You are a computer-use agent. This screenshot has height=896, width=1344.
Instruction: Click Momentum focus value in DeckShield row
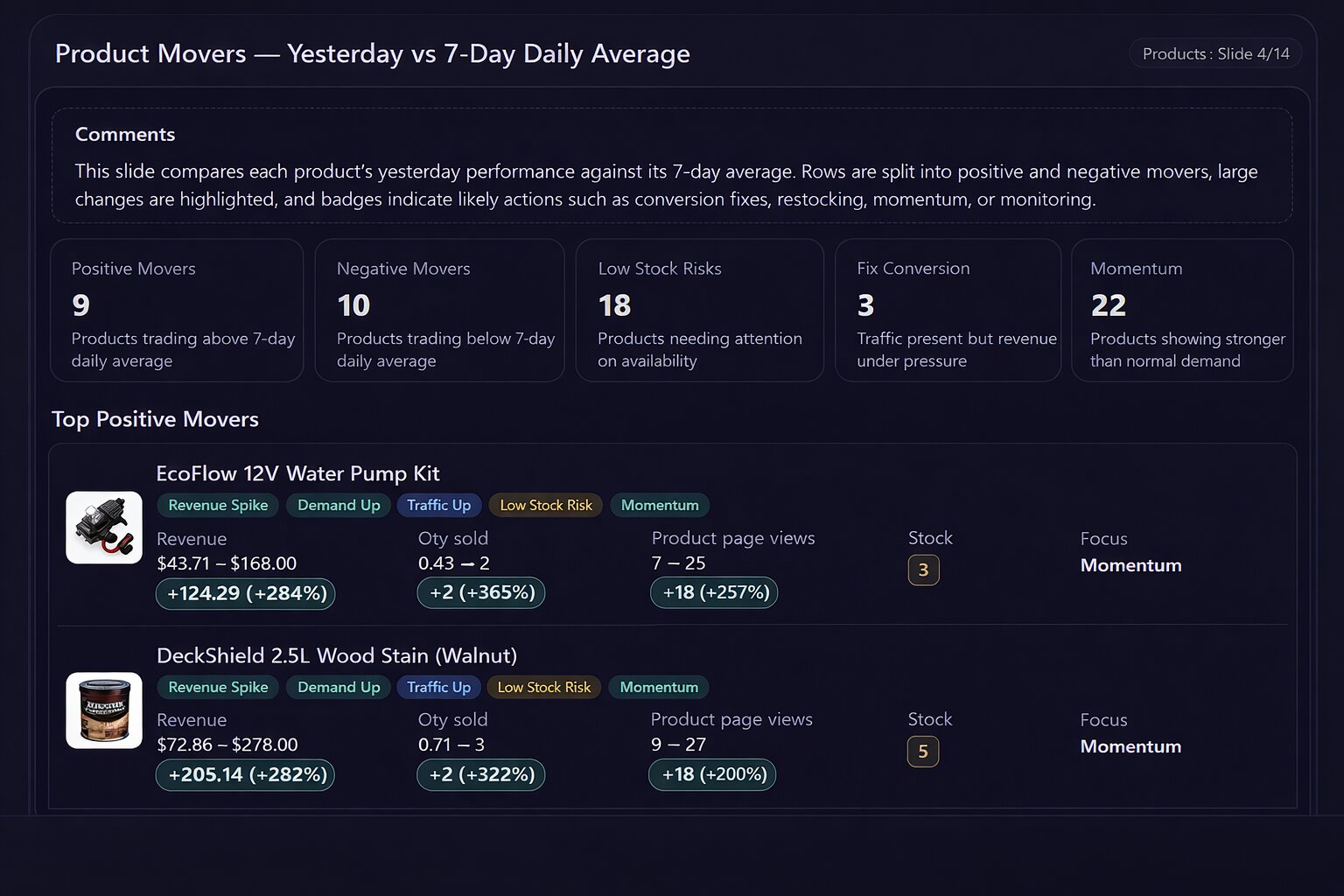[1130, 746]
